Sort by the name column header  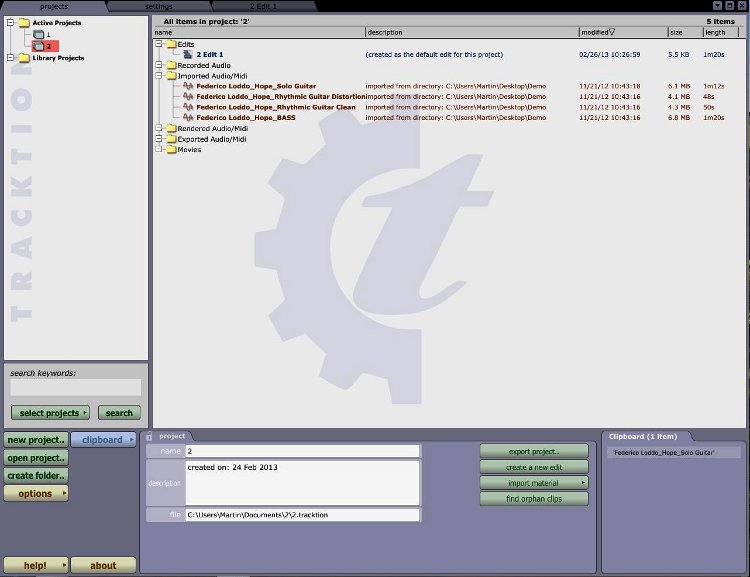pyautogui.click(x=259, y=33)
